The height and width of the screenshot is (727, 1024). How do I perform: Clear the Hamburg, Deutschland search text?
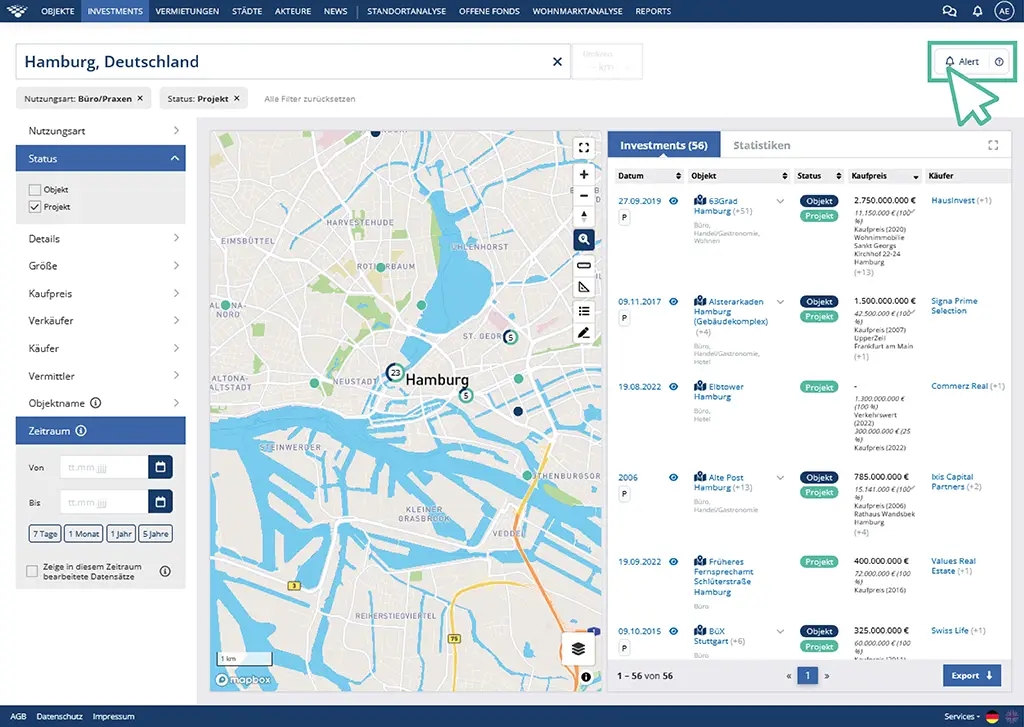557,61
